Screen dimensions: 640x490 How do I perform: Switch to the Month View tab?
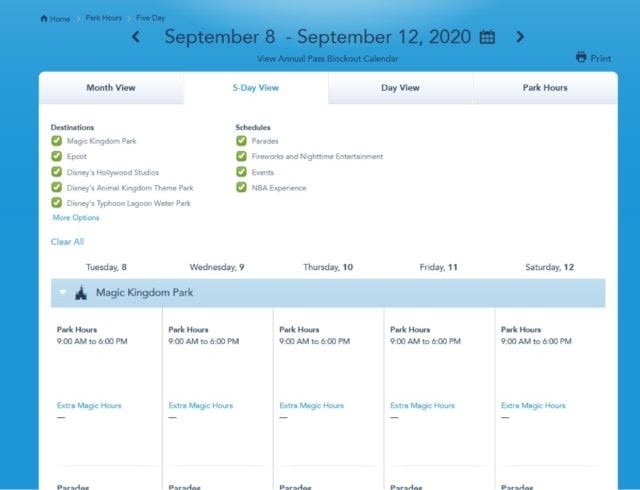pyautogui.click(x=111, y=88)
